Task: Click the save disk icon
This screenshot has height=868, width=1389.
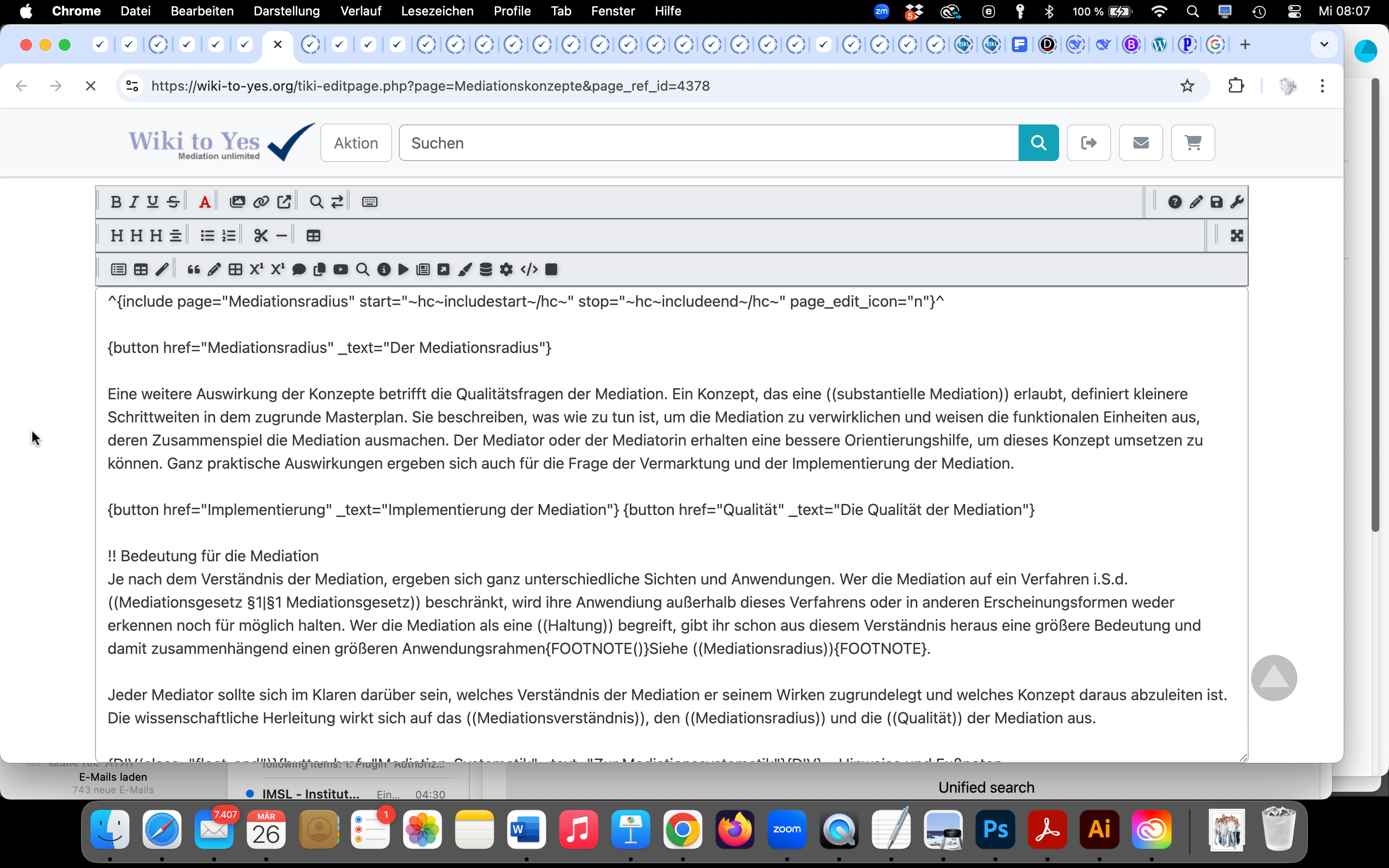Action: click(x=1216, y=202)
